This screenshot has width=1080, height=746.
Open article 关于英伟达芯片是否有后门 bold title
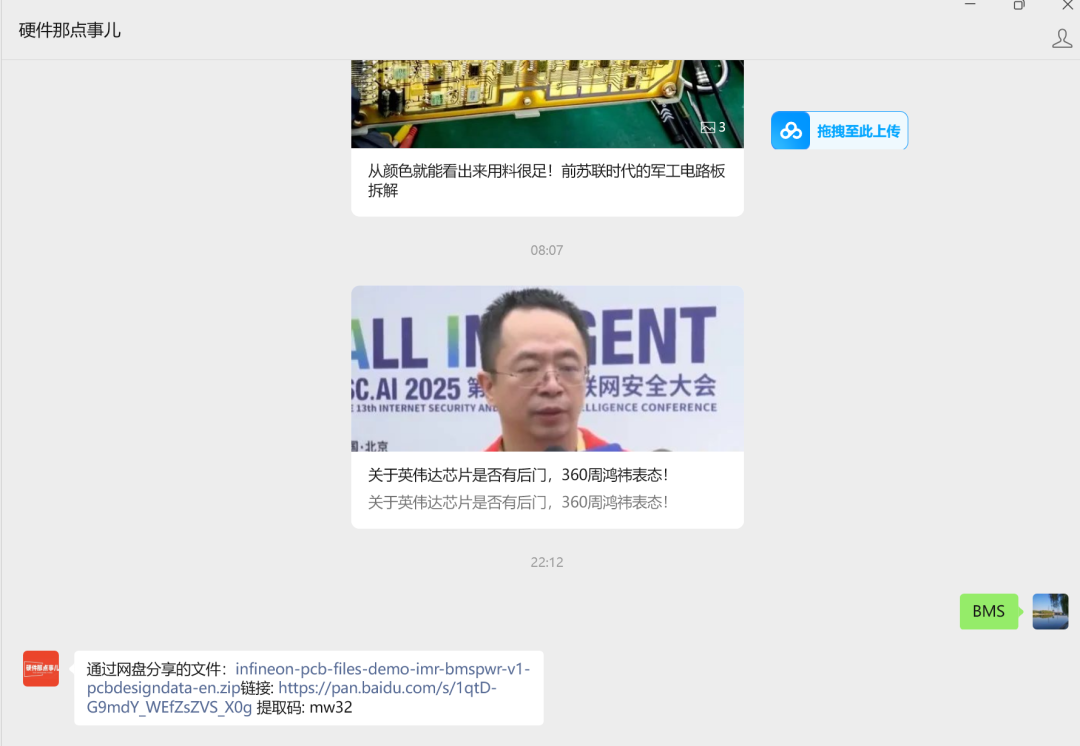click(x=518, y=475)
